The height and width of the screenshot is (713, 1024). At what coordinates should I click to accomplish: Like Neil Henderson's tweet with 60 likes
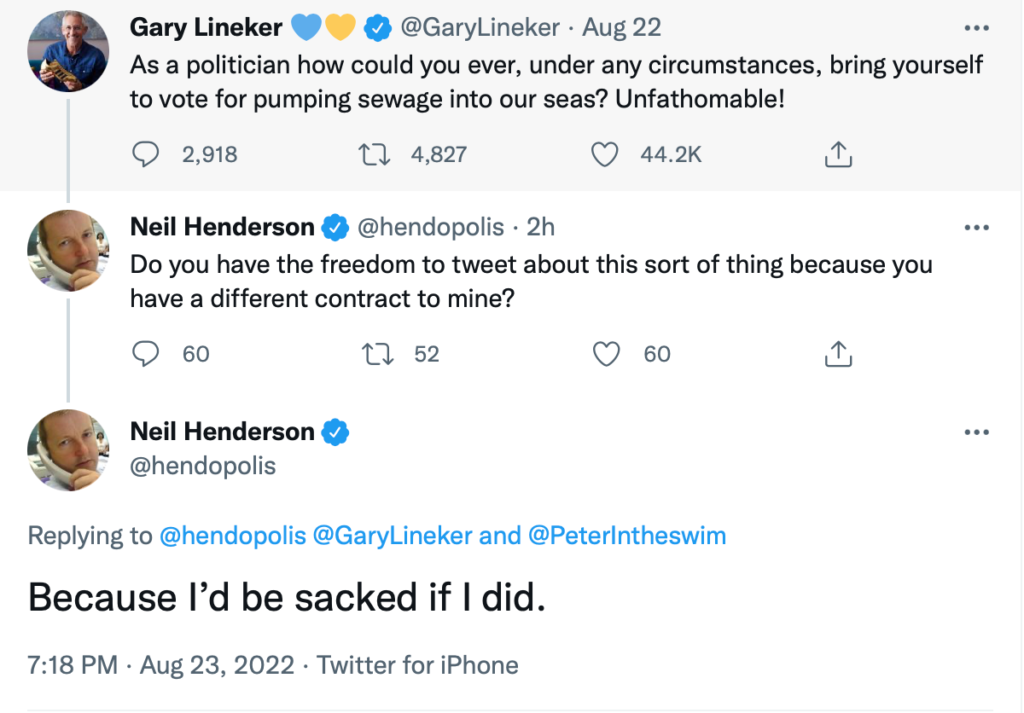click(607, 354)
